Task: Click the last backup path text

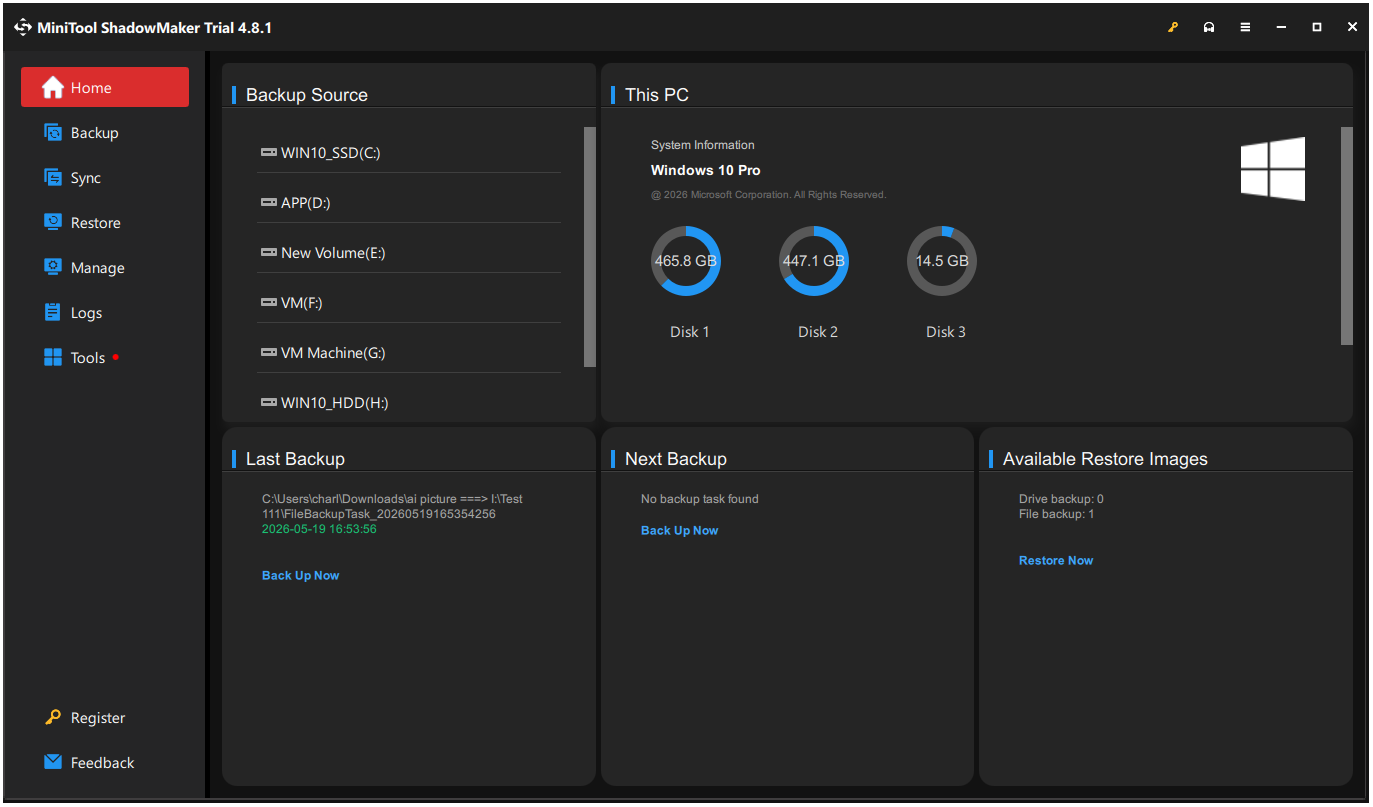Action: coord(392,506)
